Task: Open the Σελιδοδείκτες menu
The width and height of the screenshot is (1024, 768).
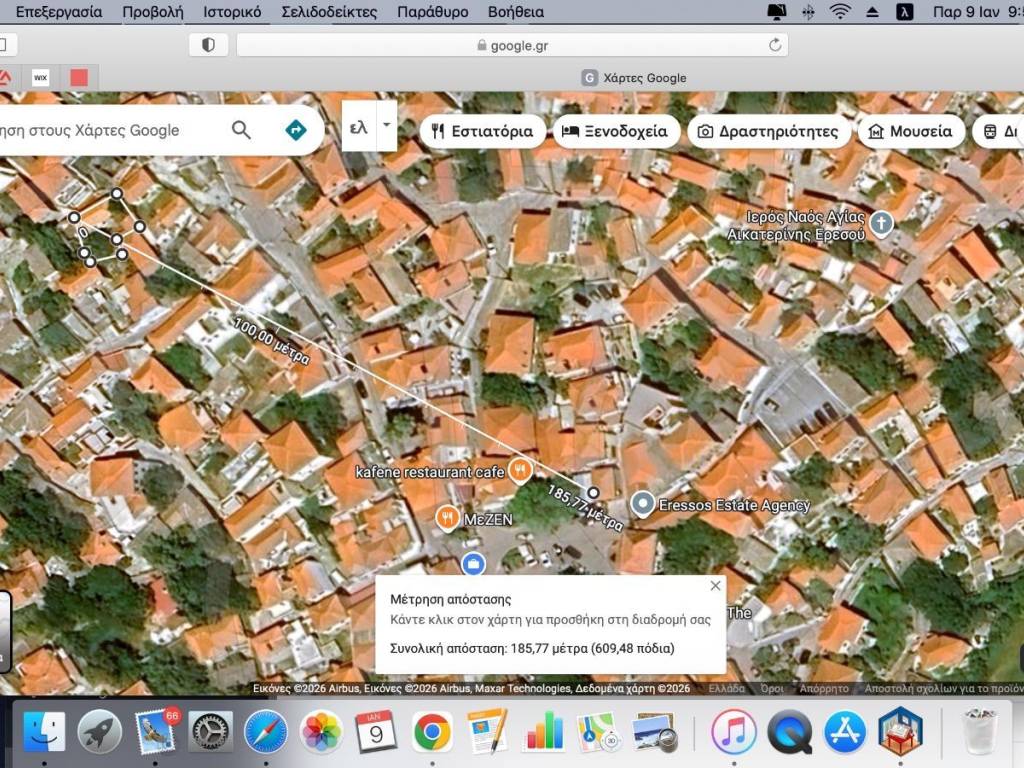Action: tap(329, 12)
